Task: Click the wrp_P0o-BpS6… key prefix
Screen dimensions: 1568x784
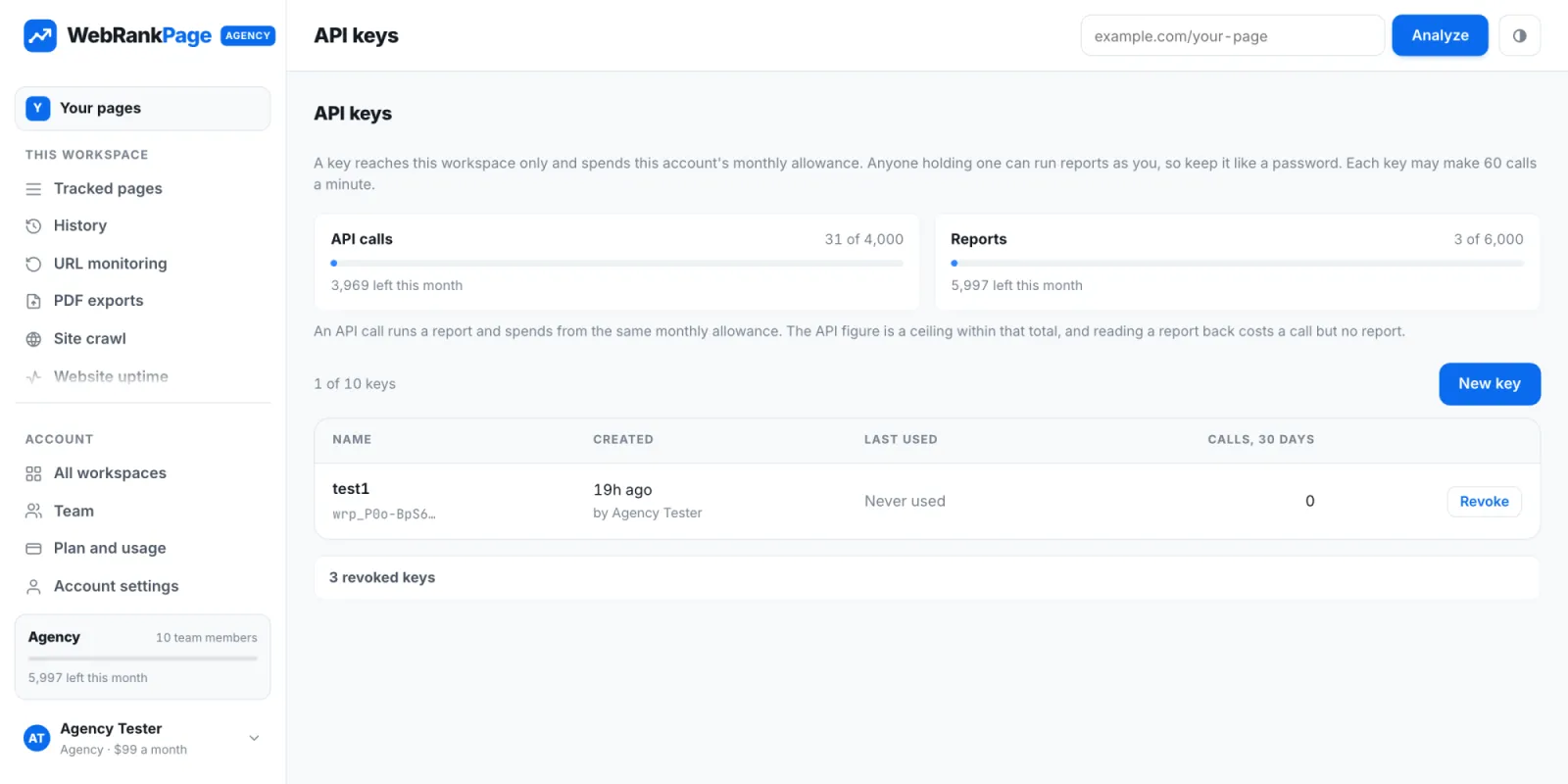Action: point(384,514)
